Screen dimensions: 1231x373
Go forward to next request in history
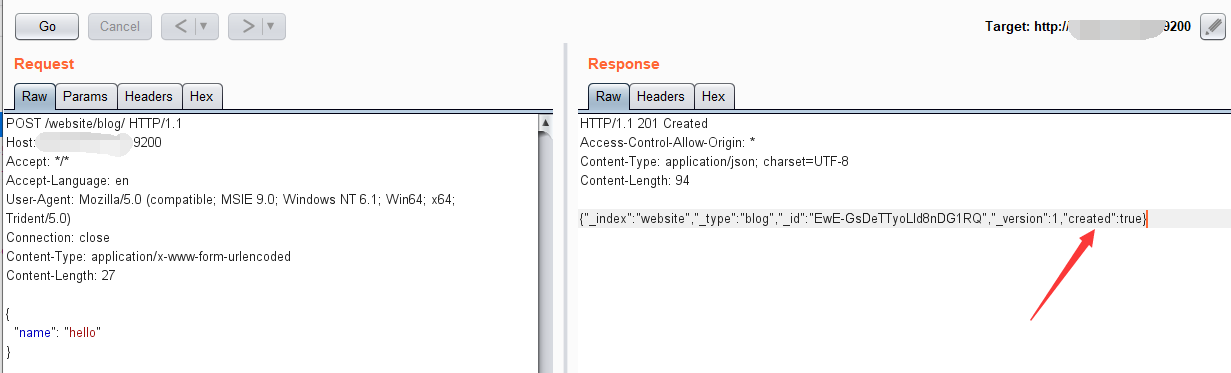pyautogui.click(x=248, y=27)
